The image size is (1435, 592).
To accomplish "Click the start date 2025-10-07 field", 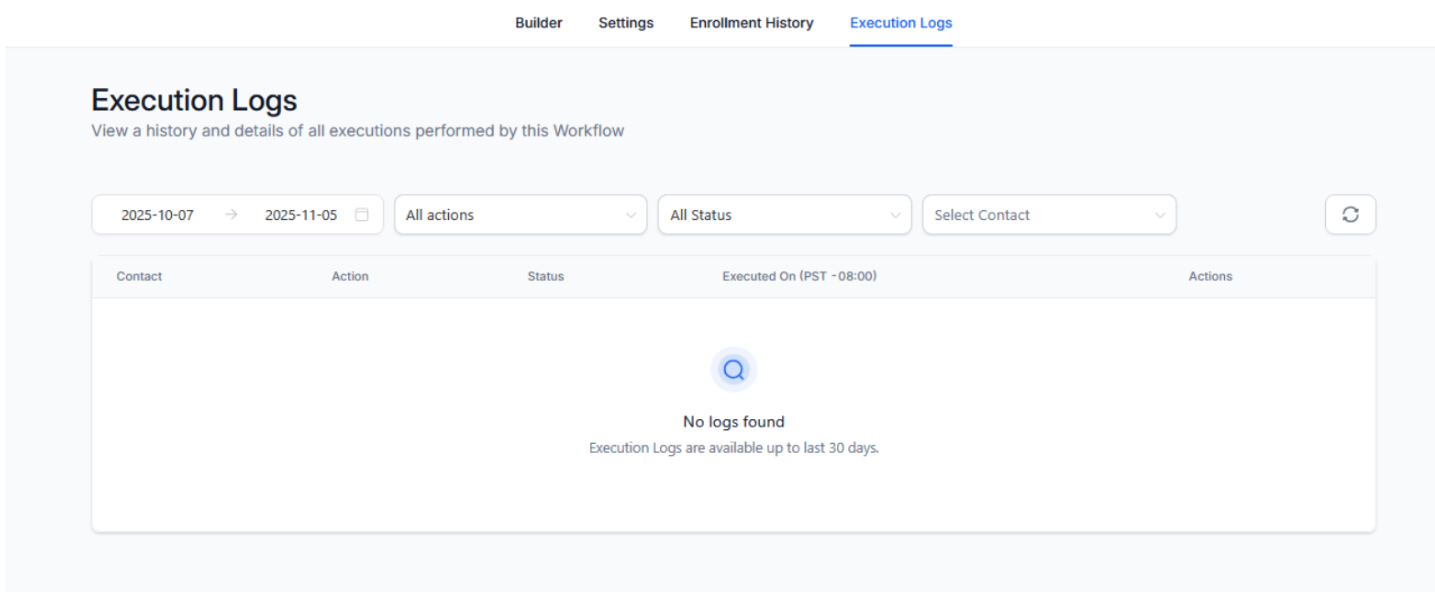I will [158, 215].
